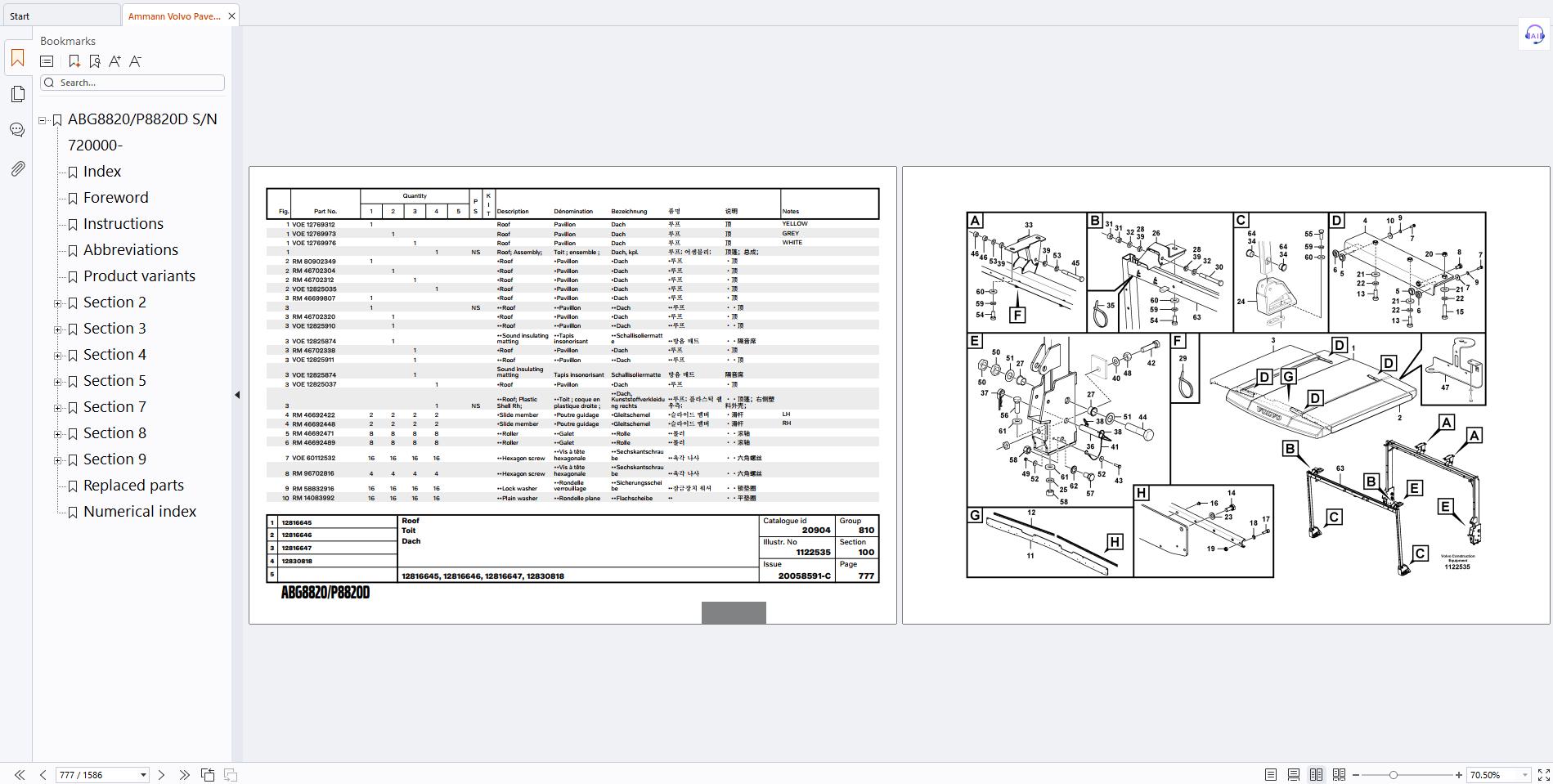Go to the last page

[x=184, y=774]
